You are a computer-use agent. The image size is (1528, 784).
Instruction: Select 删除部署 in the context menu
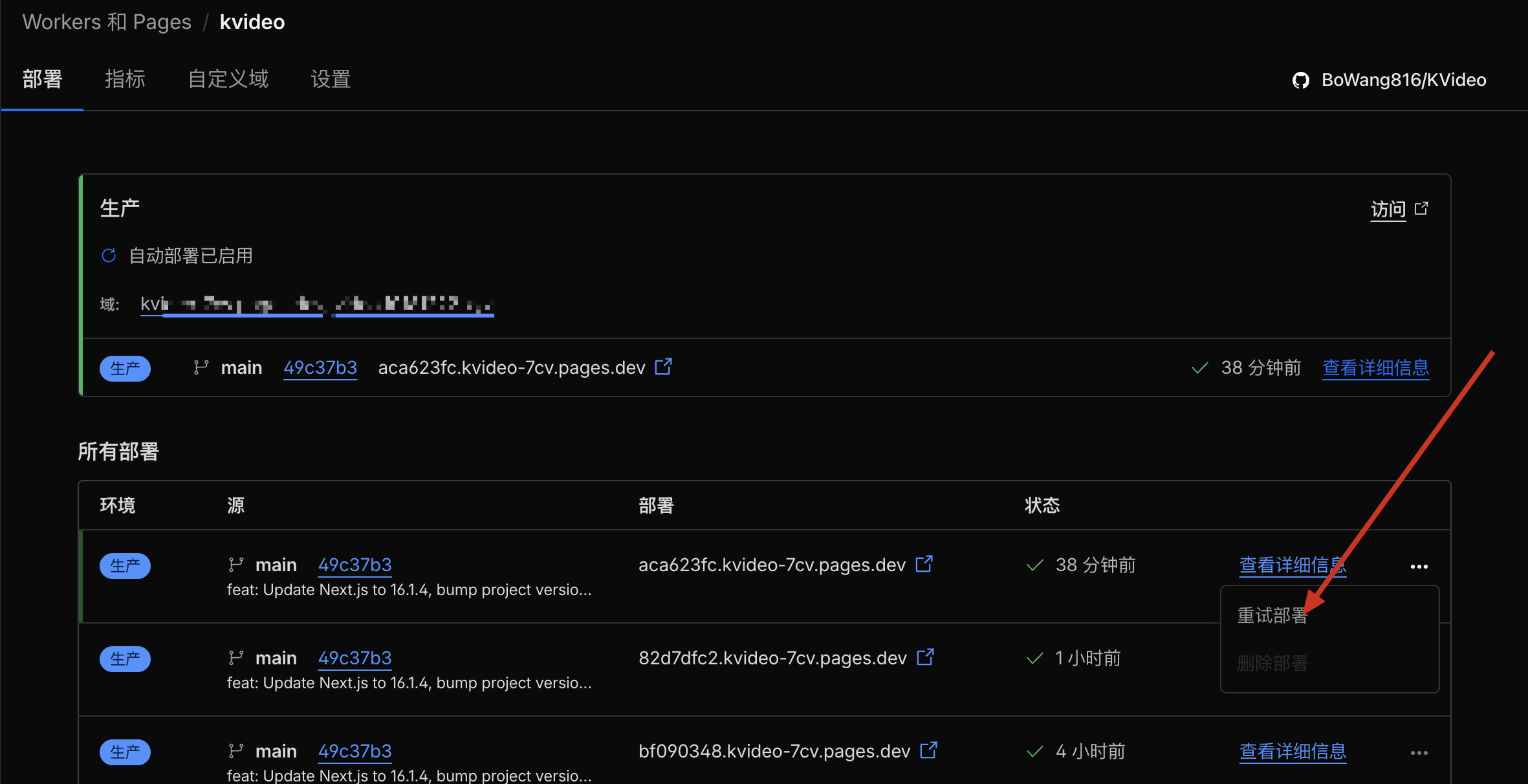1272,663
